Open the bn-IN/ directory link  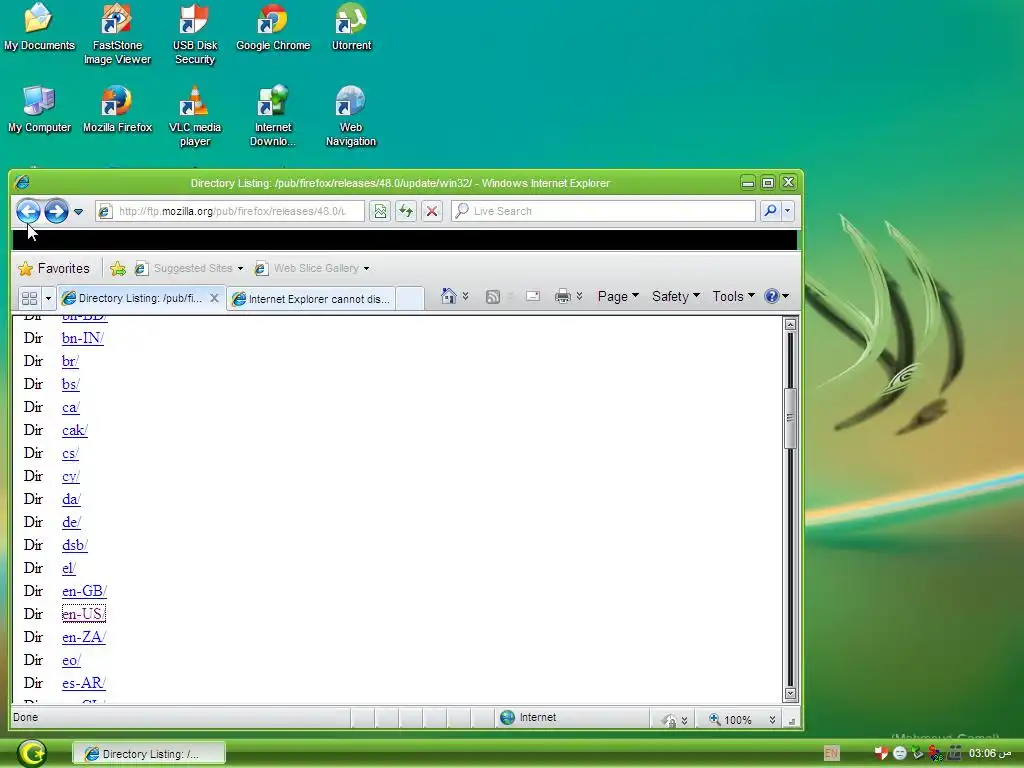(x=83, y=338)
